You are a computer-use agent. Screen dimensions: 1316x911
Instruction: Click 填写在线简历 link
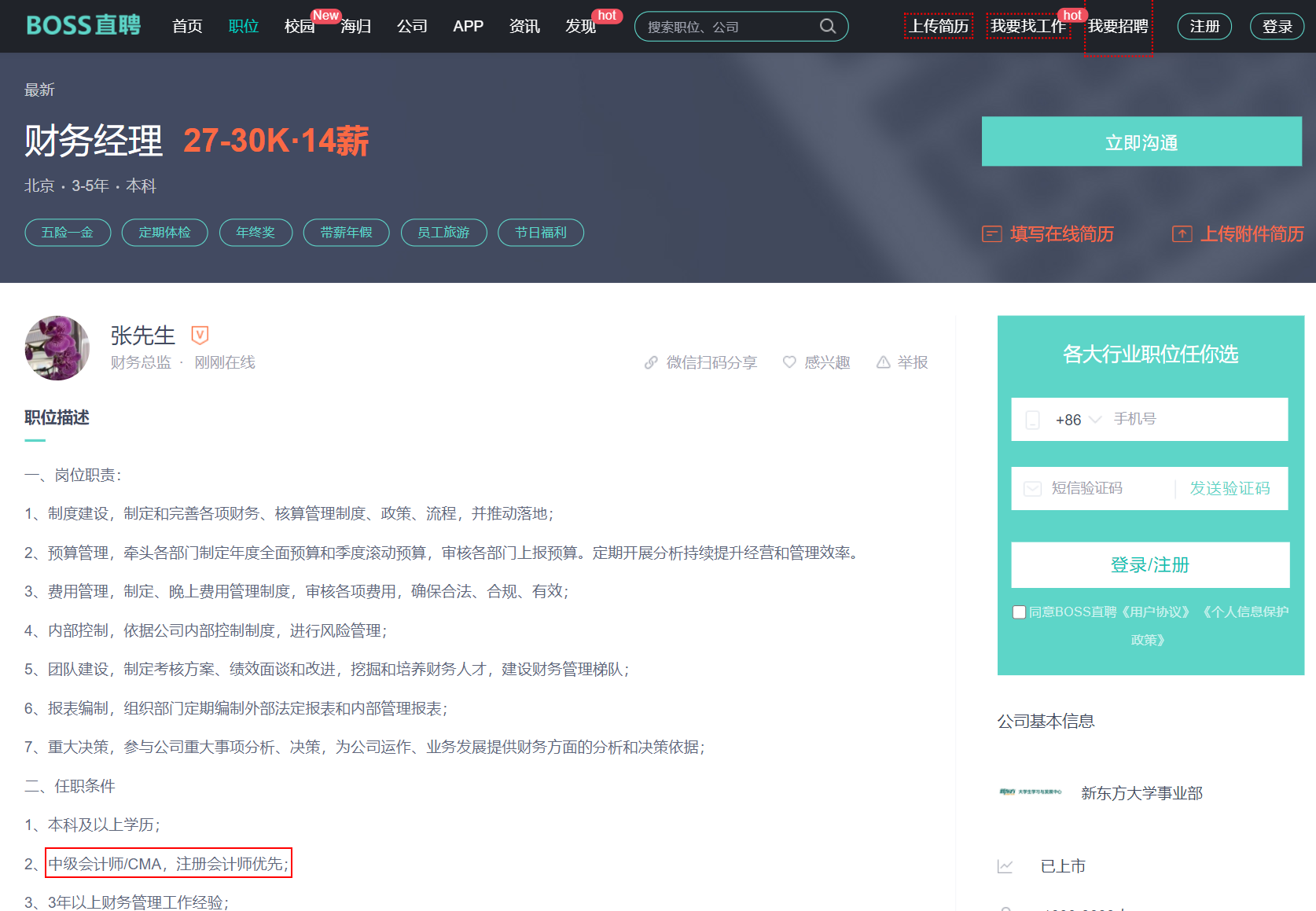(x=1061, y=233)
